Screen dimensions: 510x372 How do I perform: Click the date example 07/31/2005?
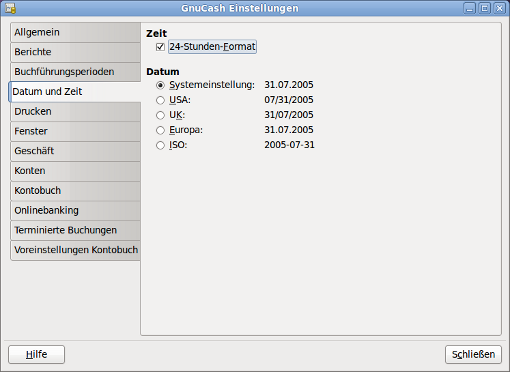(x=289, y=100)
